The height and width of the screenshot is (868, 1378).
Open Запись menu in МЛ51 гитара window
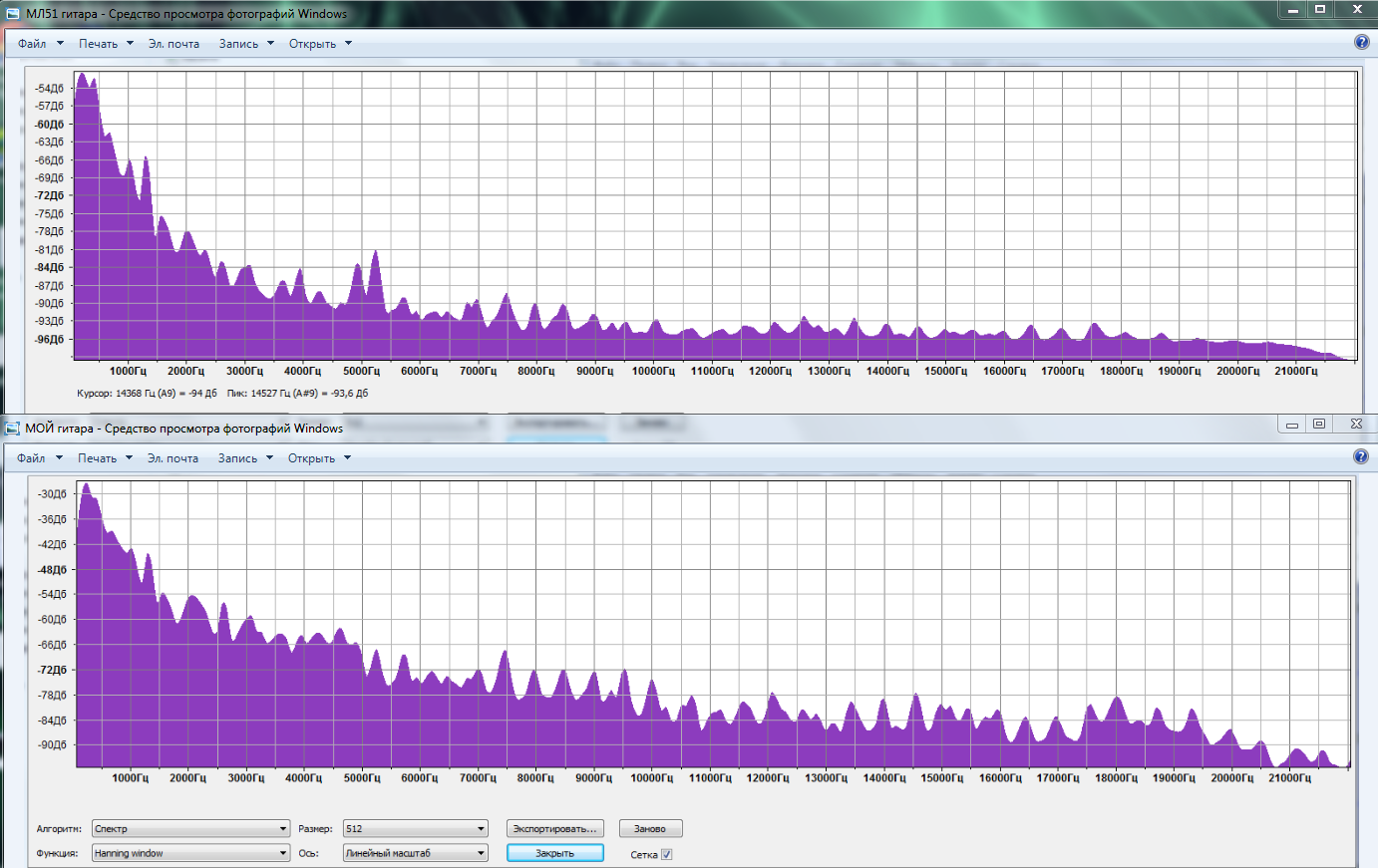[246, 44]
